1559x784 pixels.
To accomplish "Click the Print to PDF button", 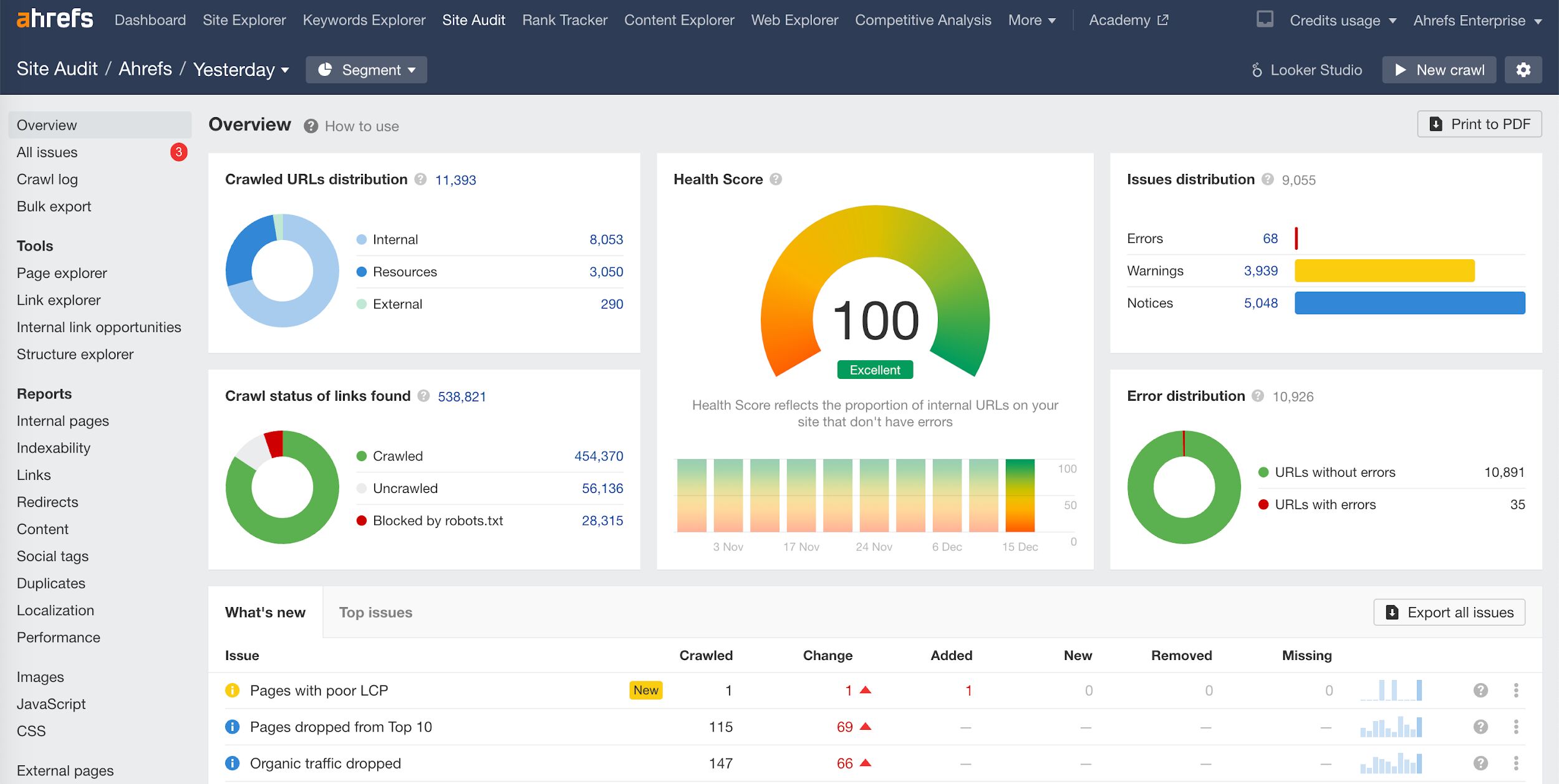I will click(1479, 123).
